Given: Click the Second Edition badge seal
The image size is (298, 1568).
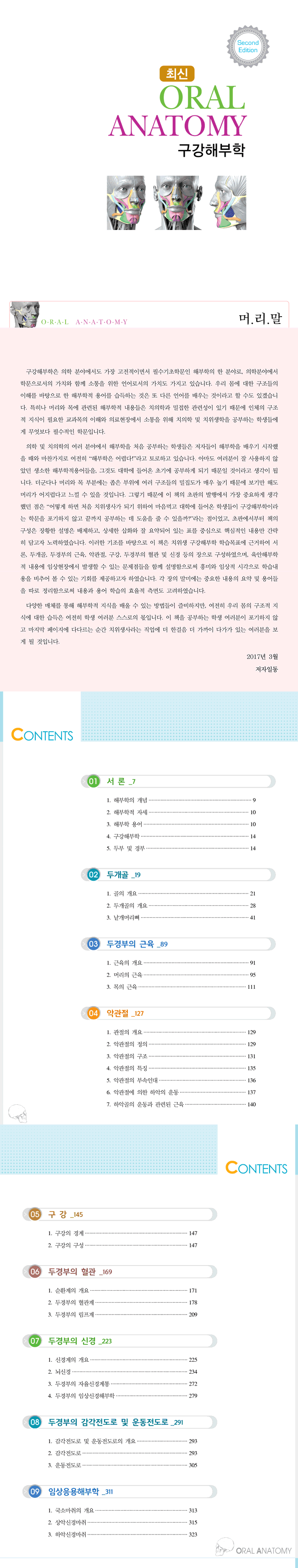Looking at the screenshot, I should tap(248, 46).
